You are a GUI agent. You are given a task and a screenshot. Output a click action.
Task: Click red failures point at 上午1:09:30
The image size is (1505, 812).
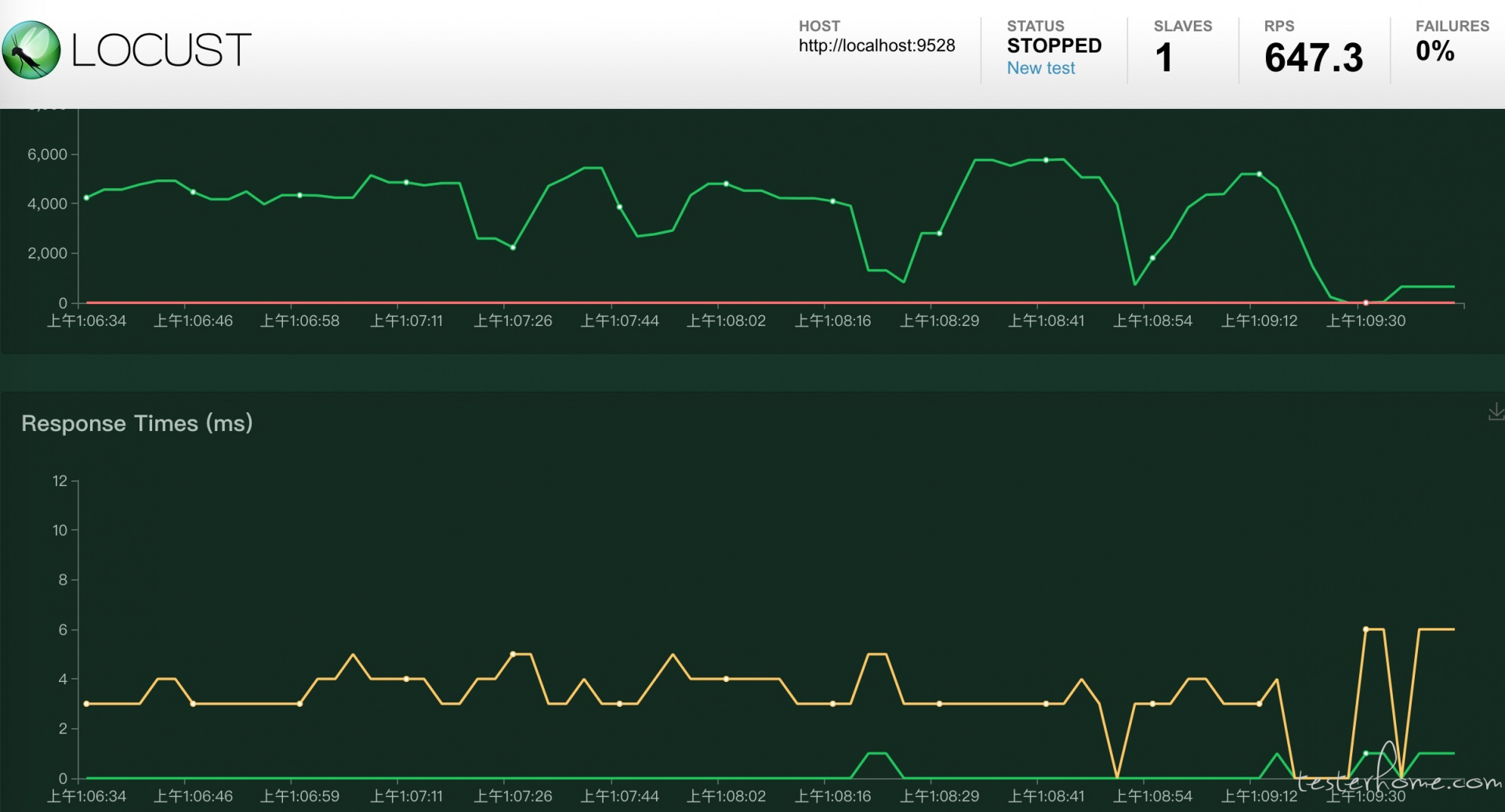coord(1365,303)
